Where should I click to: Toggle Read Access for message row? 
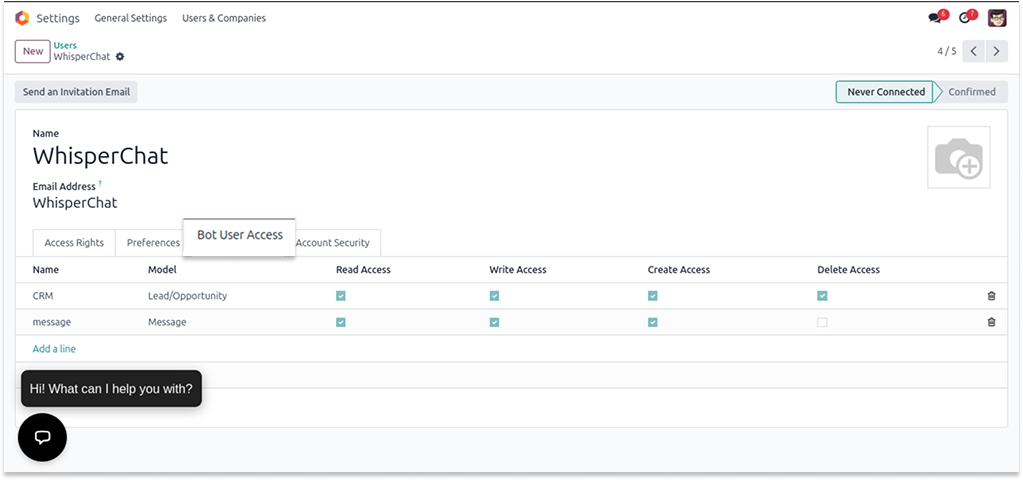click(341, 322)
